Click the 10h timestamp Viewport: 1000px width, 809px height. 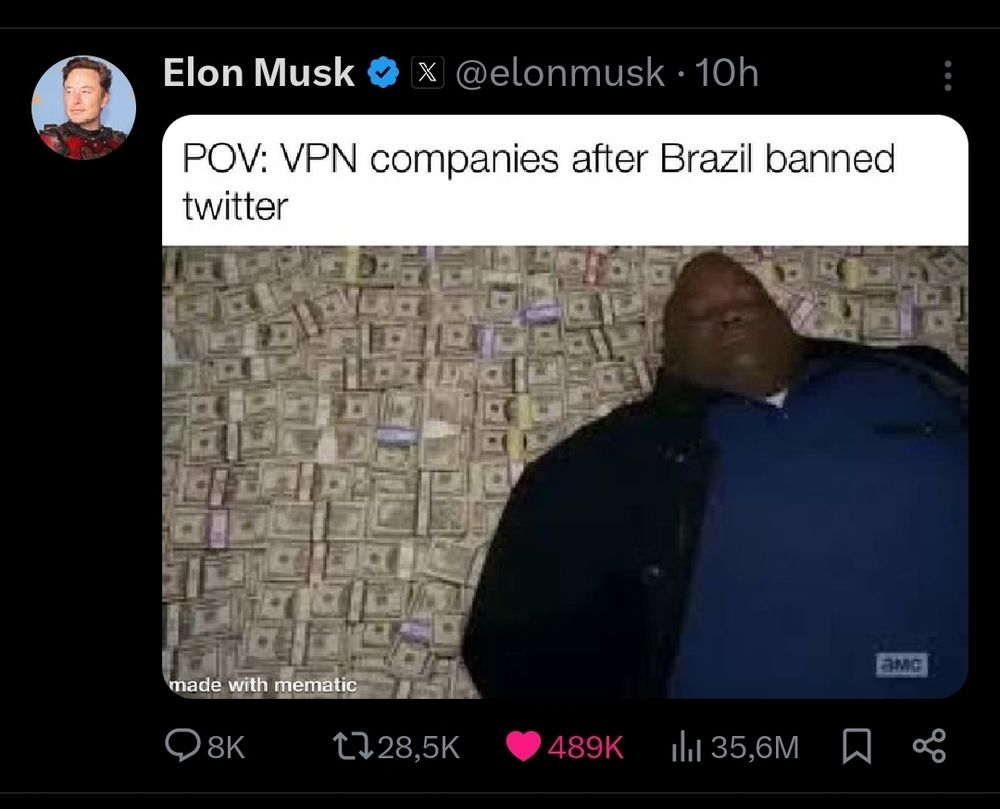(x=727, y=73)
